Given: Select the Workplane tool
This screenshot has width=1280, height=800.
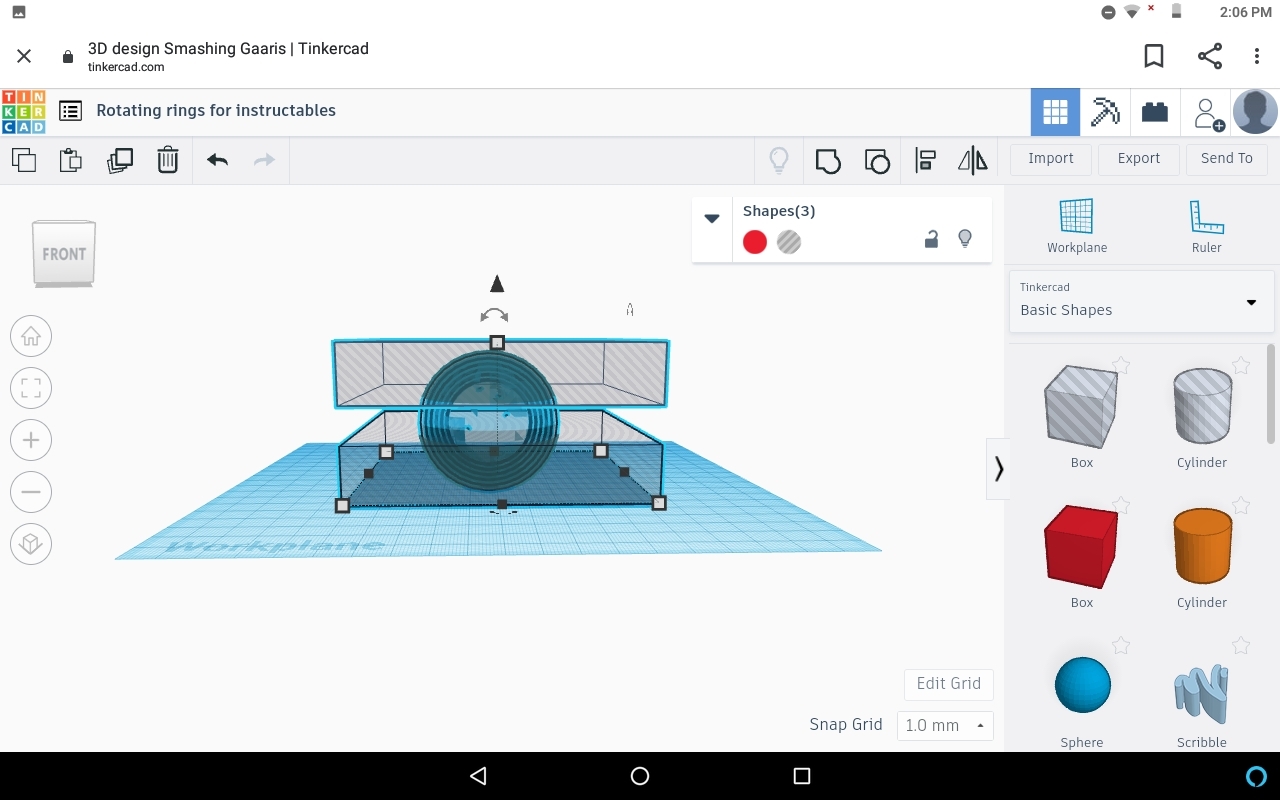Looking at the screenshot, I should [x=1077, y=226].
